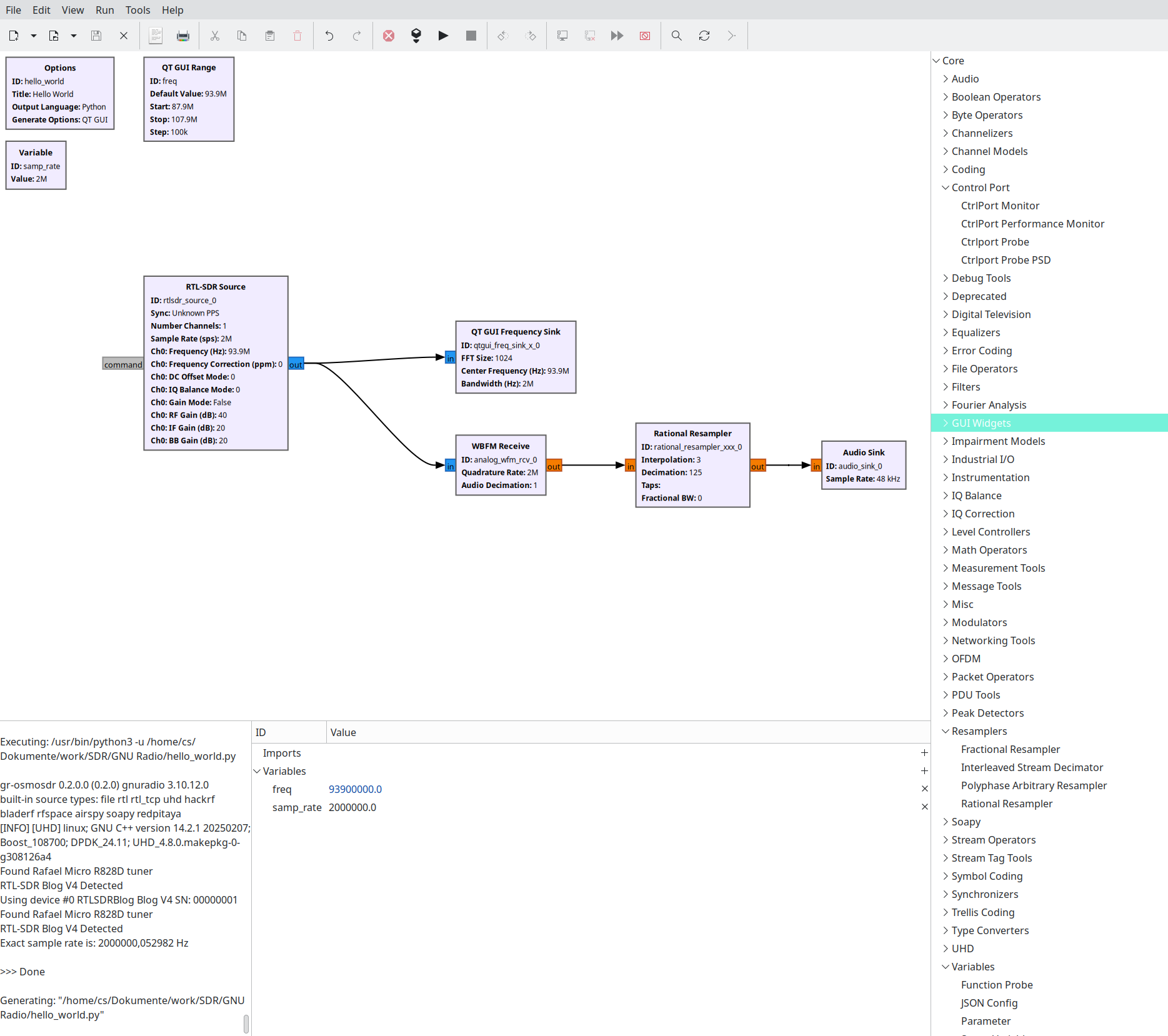Image resolution: width=1168 pixels, height=1036 pixels.
Task: Select CtrlPort Monitor in block tree
Action: [1000, 206]
